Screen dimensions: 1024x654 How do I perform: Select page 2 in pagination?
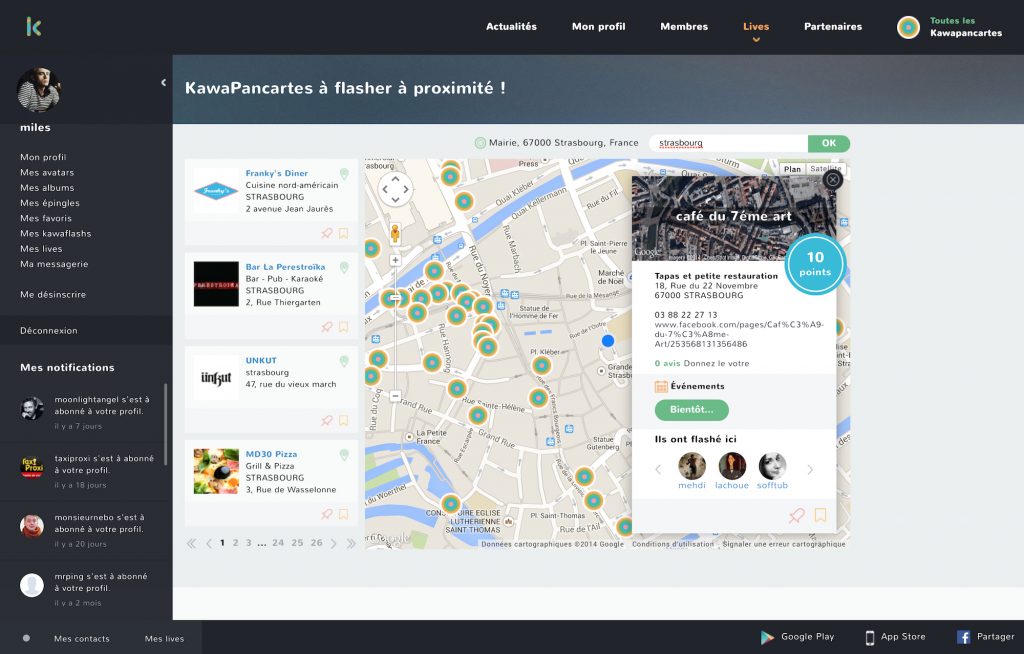[236, 543]
